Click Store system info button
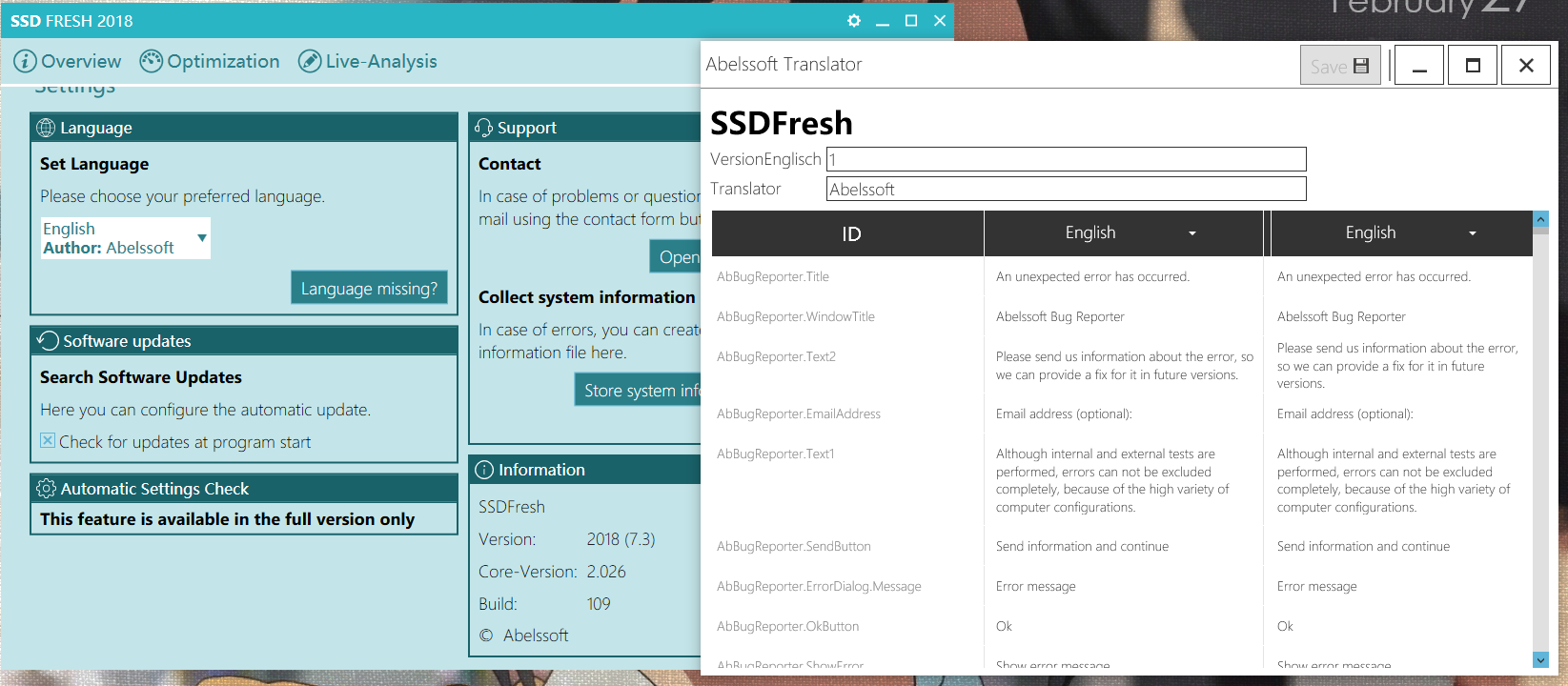This screenshot has width=1568, height=686. 638,390
